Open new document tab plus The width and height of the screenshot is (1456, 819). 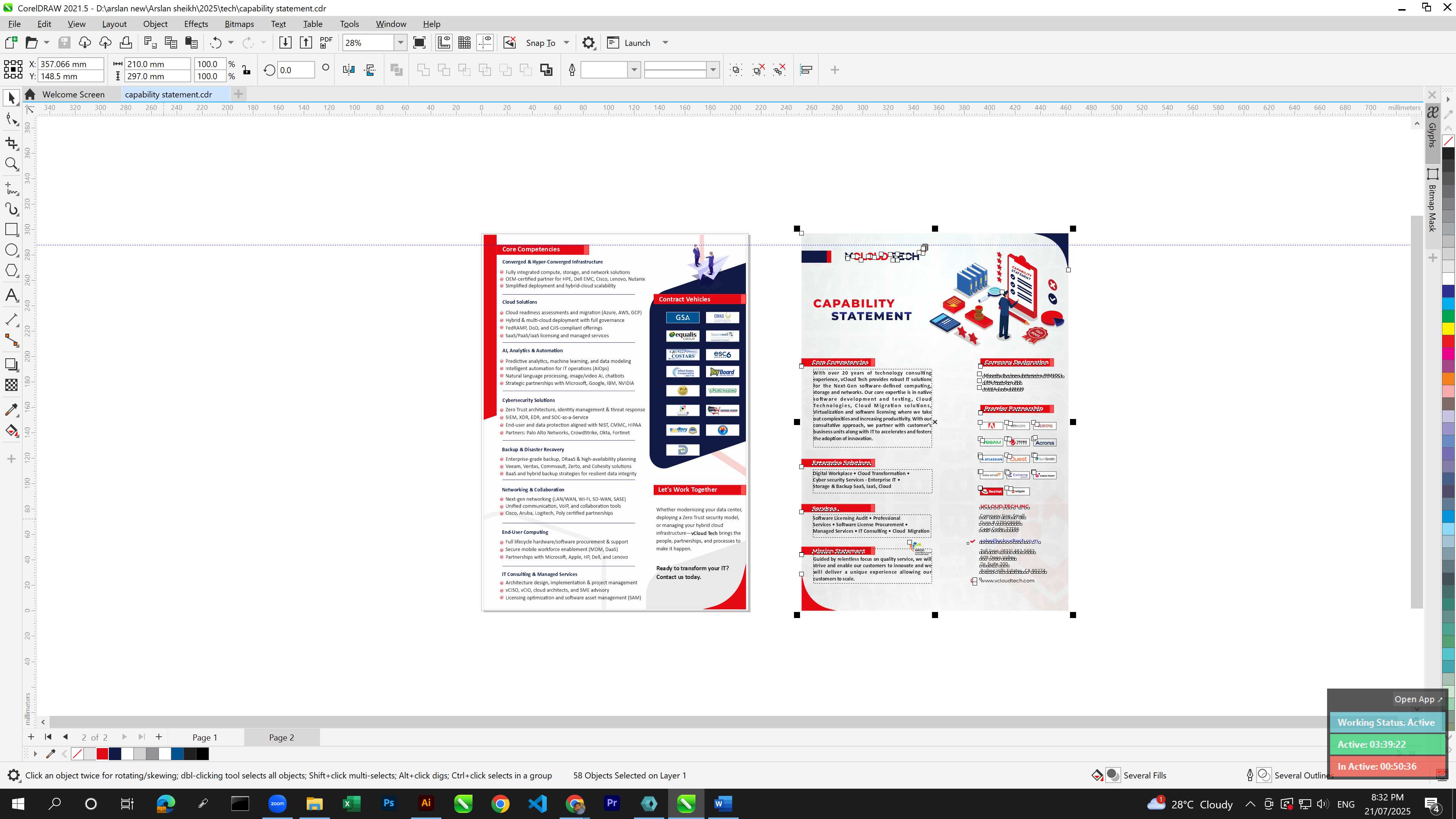(x=238, y=94)
